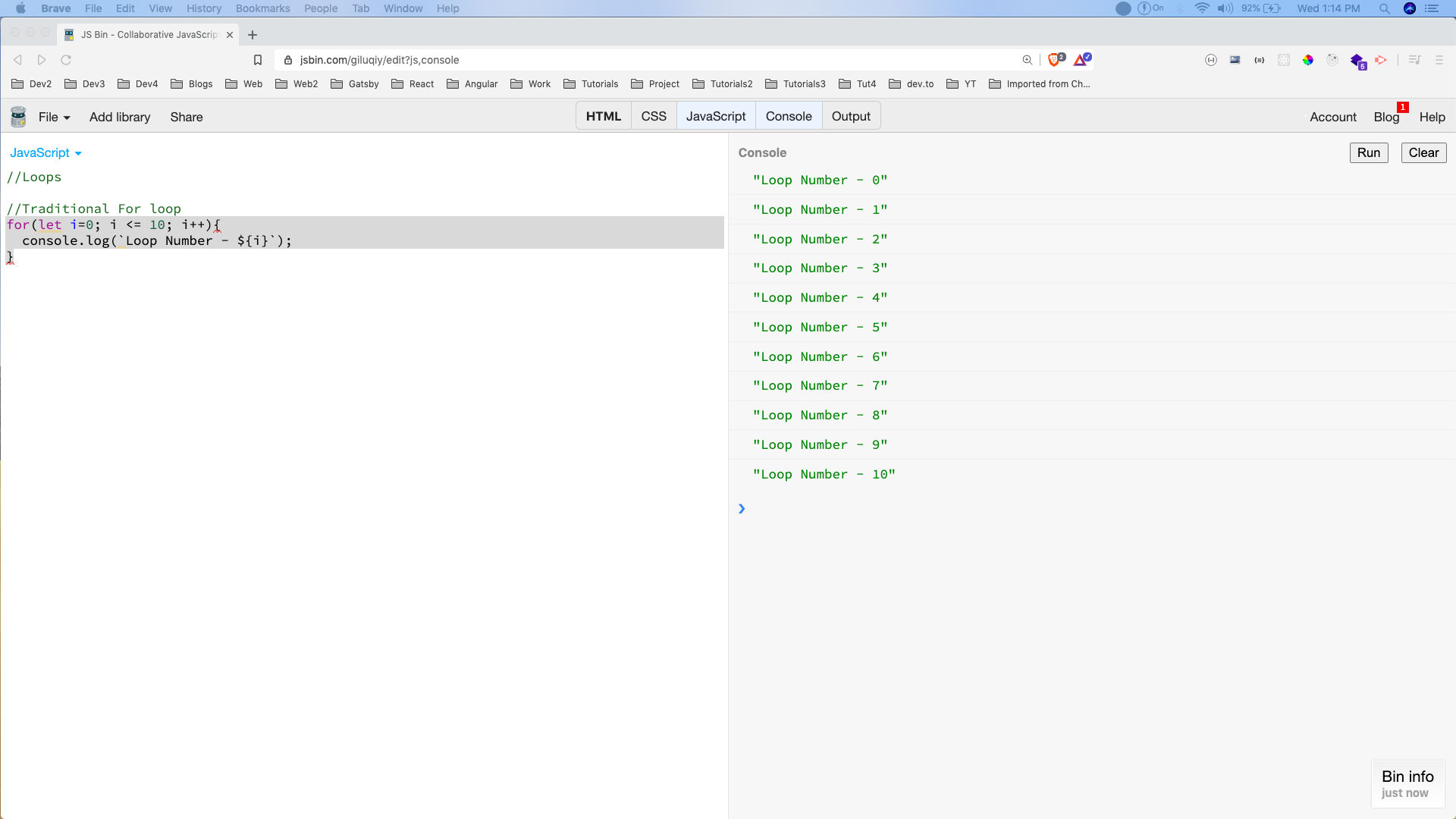
Task: Toggle the HTML panel
Action: pos(604,116)
